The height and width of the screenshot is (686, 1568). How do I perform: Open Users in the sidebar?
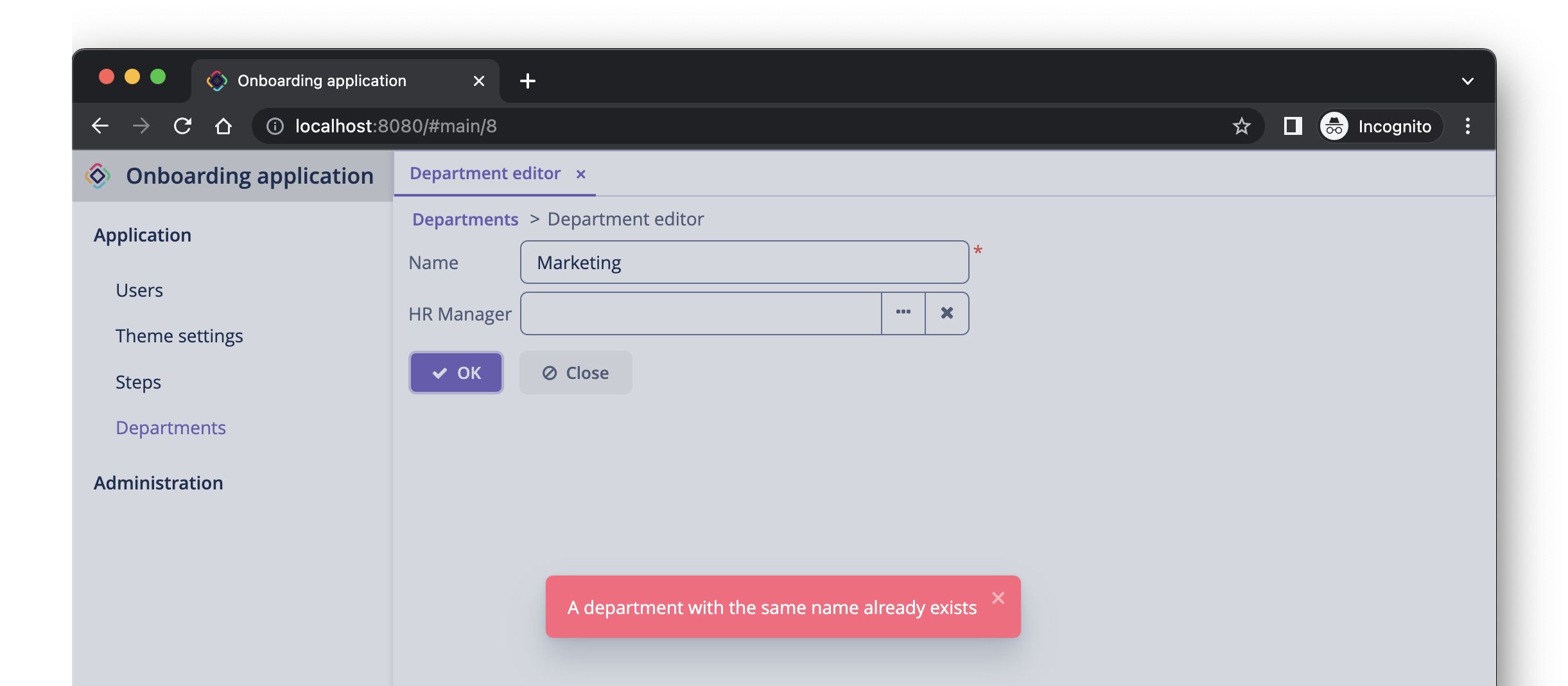click(139, 290)
